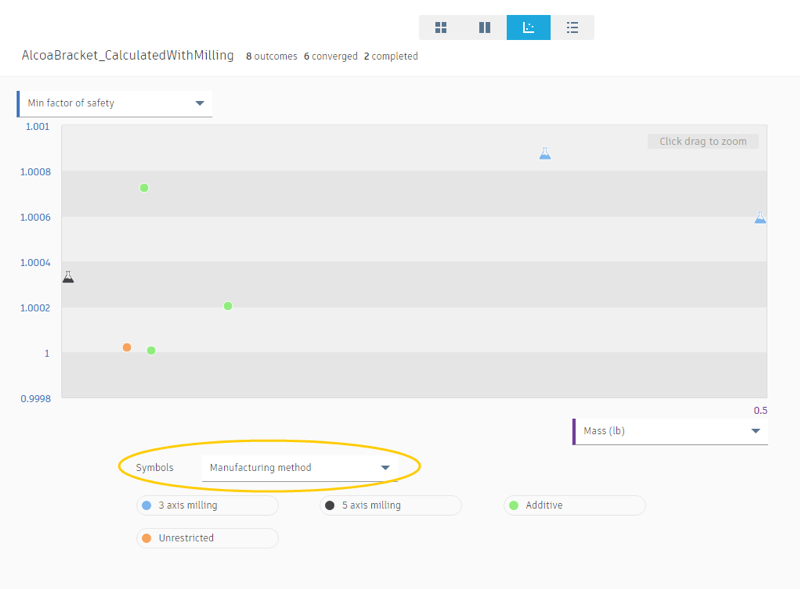Toggle the 5 axis milling legend filter

pyautogui.click(x=390, y=506)
